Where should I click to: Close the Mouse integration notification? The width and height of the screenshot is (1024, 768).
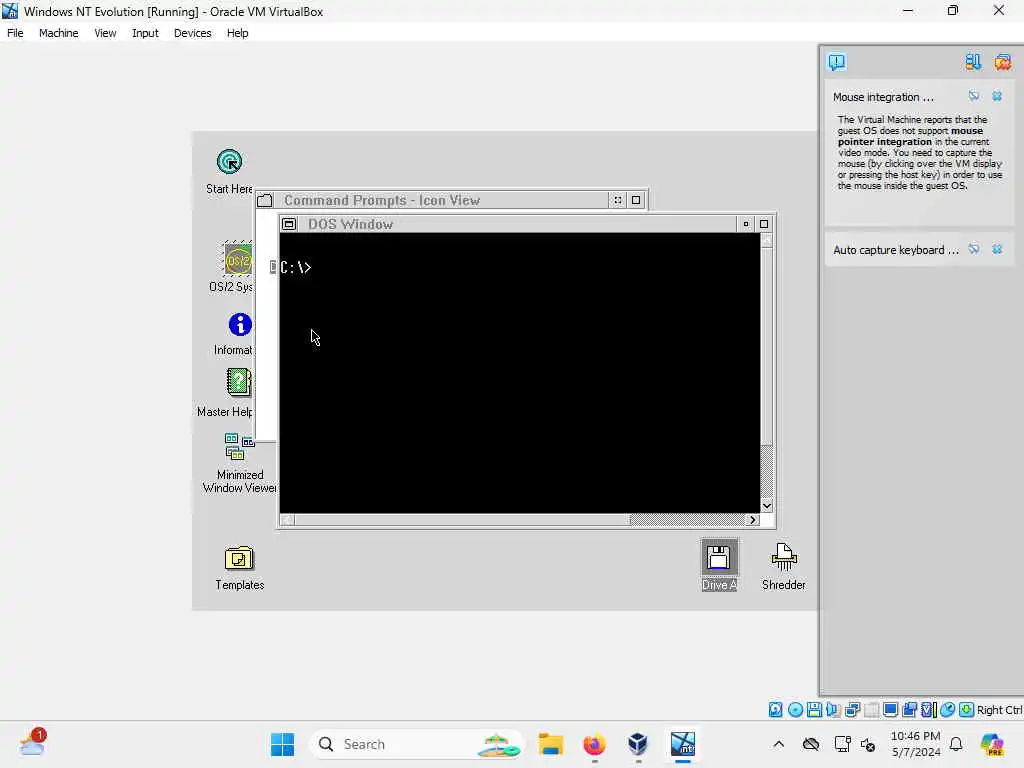tap(997, 97)
